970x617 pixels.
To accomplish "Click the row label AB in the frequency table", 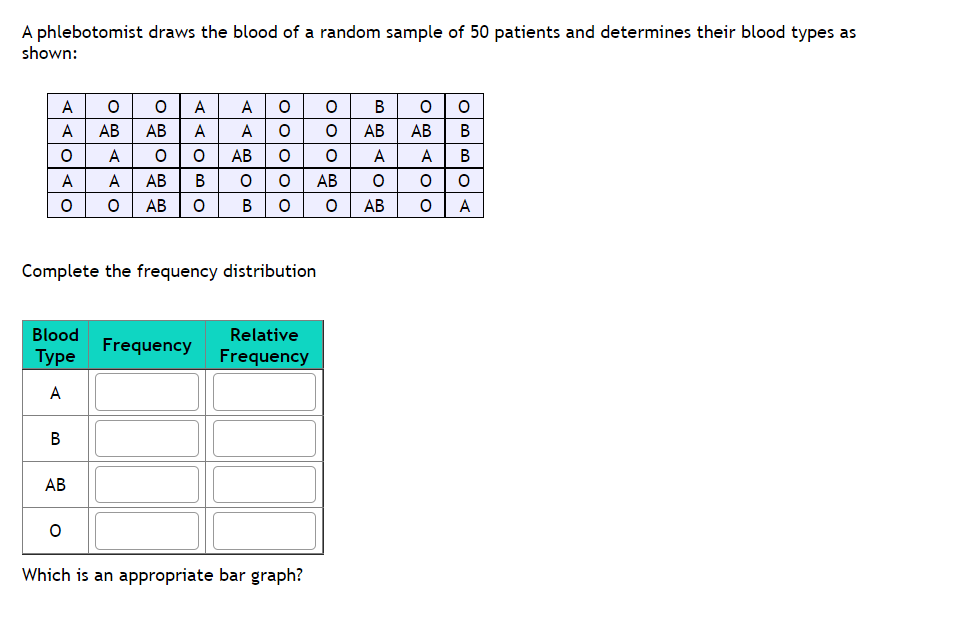I will 54,484.
